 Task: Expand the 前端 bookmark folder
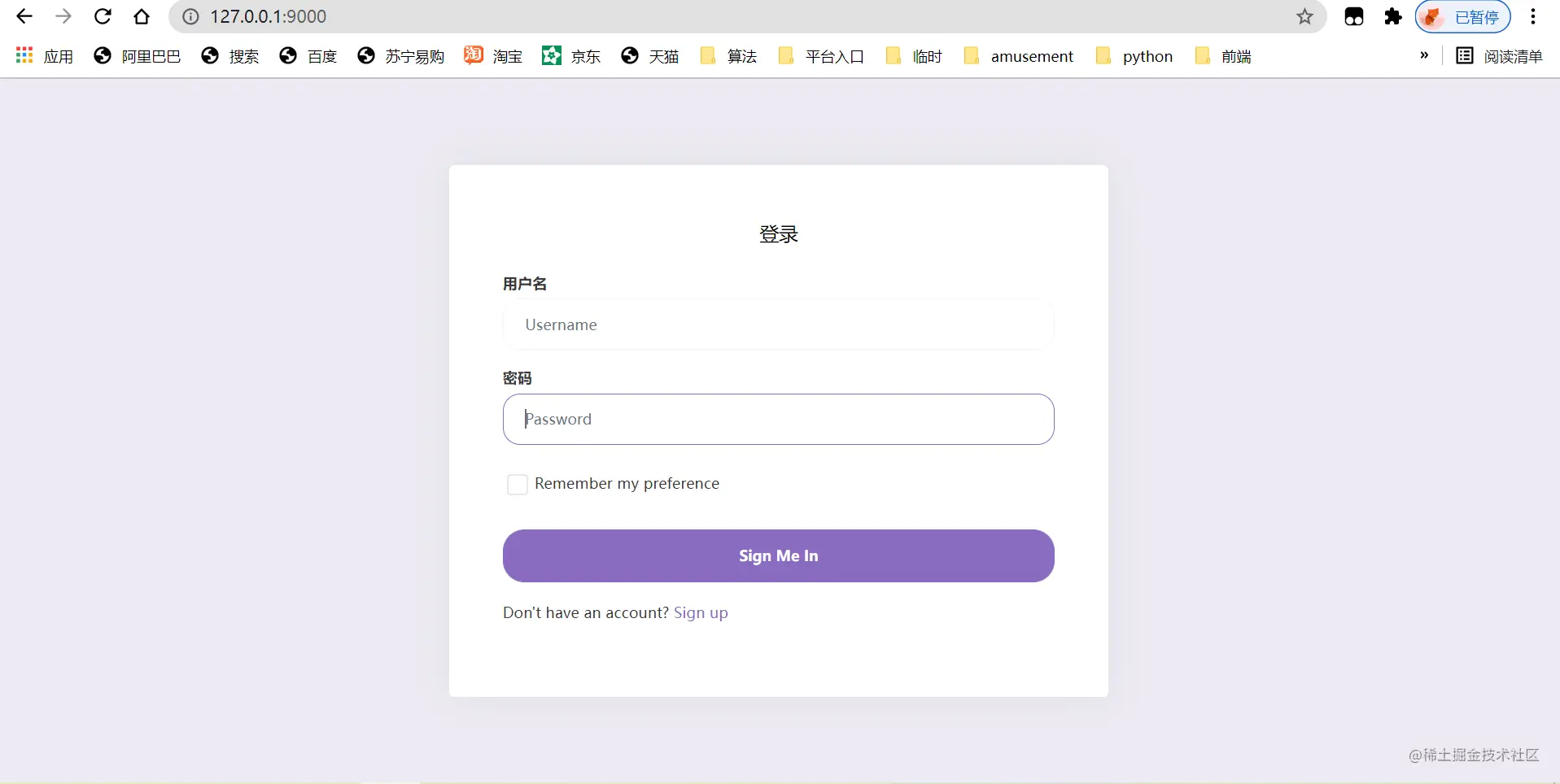click(x=1223, y=56)
